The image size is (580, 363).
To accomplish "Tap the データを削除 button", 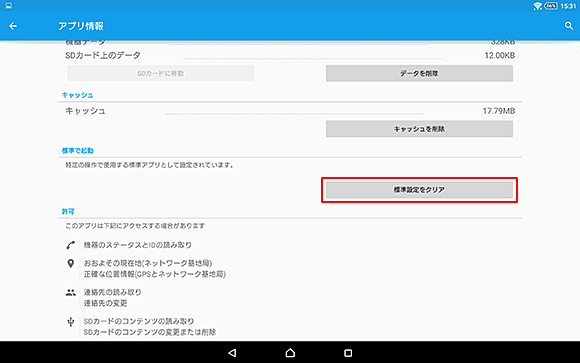I will coord(419,73).
